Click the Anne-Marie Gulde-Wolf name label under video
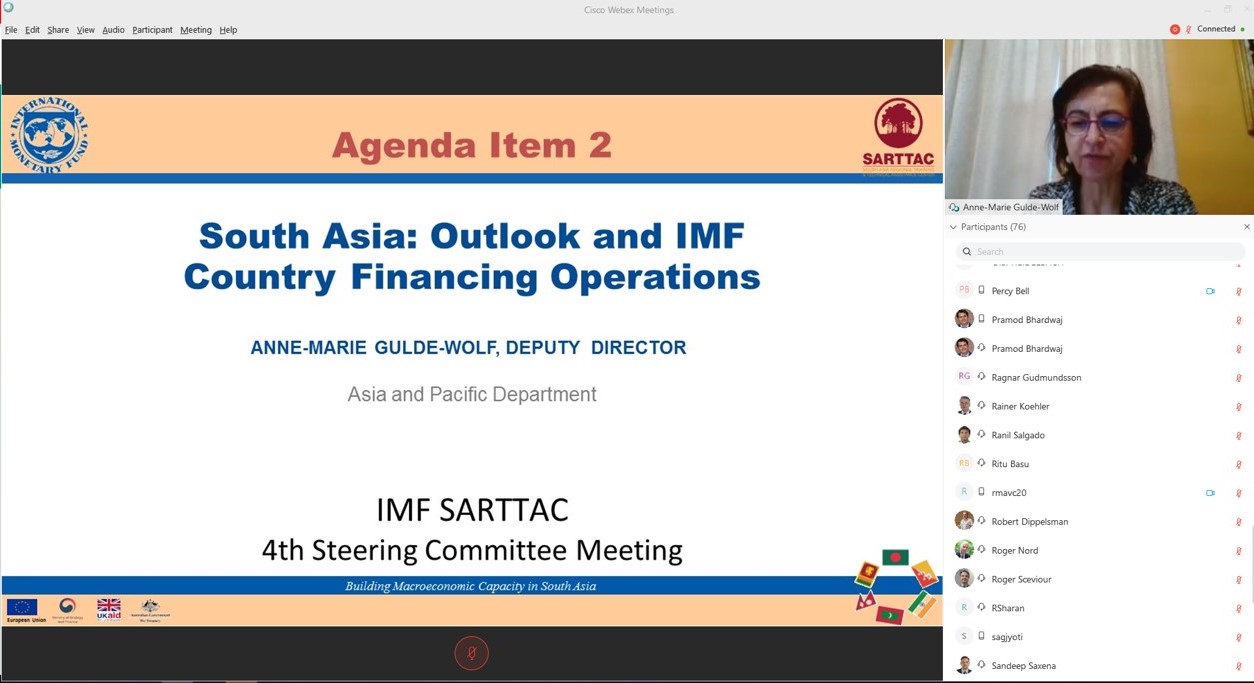Viewport: 1254px width, 683px height. 1010,208
